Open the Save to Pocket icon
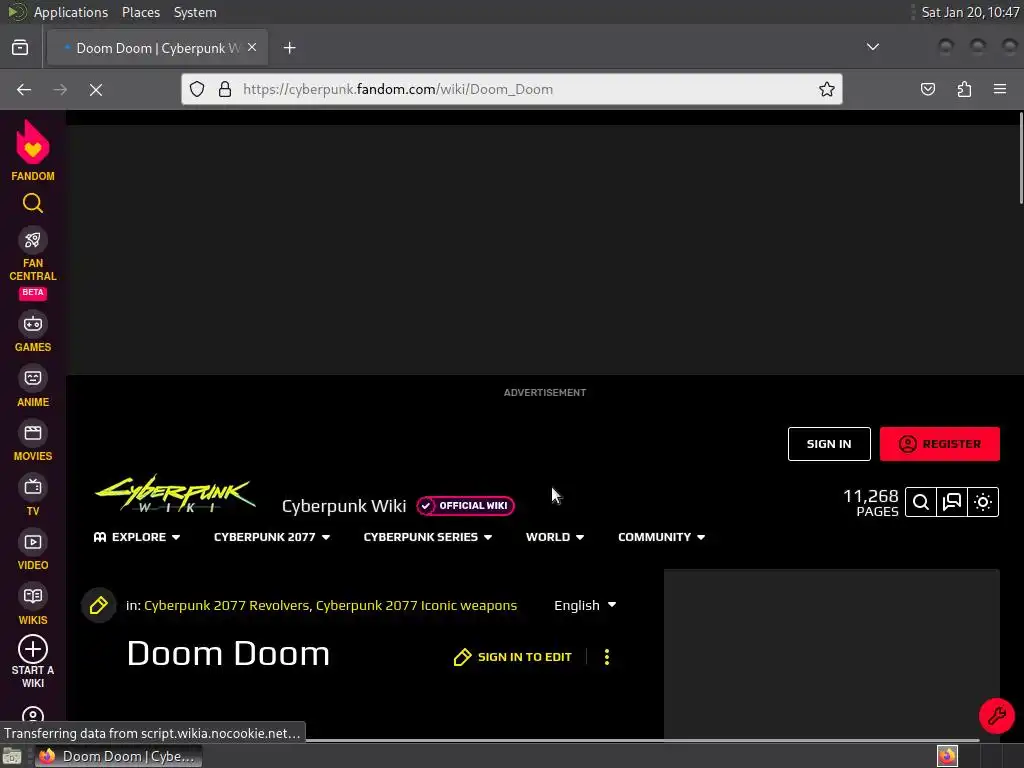This screenshot has height=768, width=1024. (x=927, y=89)
